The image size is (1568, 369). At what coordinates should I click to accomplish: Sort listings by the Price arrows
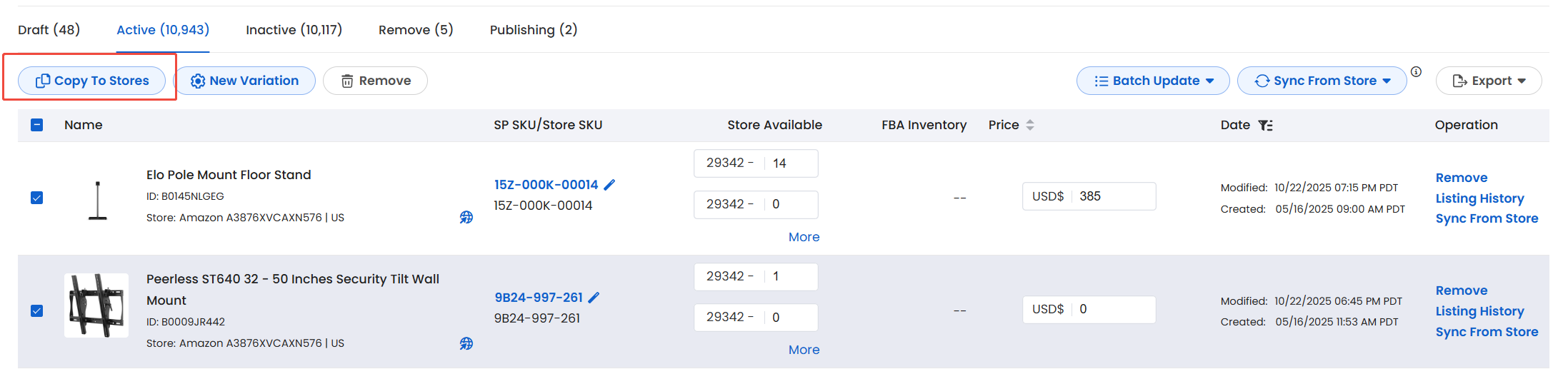click(1030, 125)
